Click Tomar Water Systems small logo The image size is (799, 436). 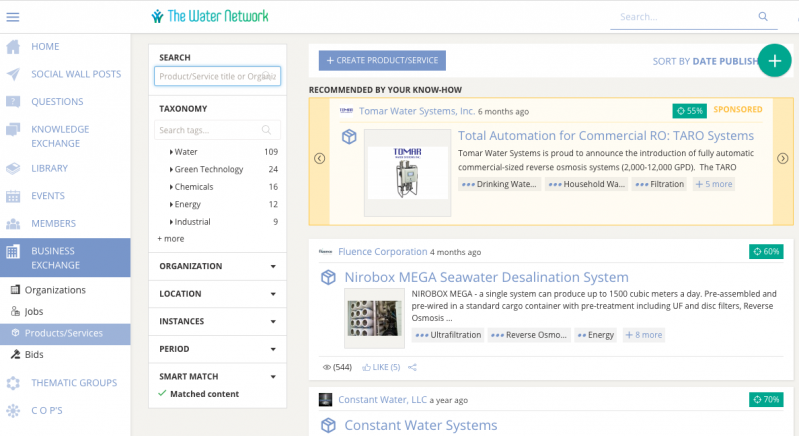click(x=347, y=111)
